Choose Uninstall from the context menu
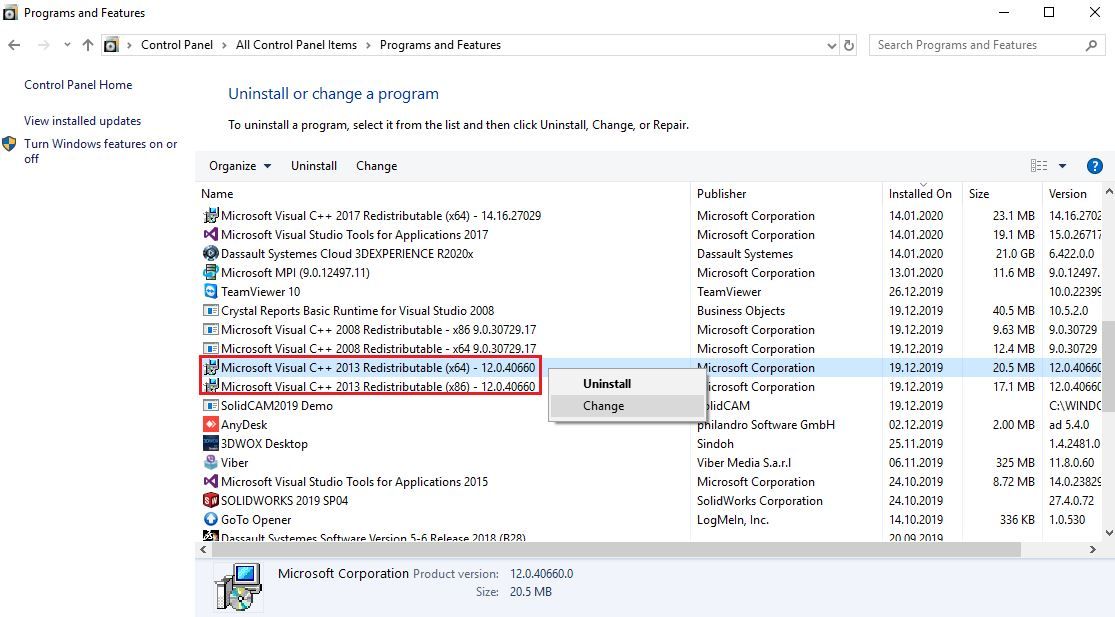Image resolution: width=1115 pixels, height=617 pixels. point(607,384)
